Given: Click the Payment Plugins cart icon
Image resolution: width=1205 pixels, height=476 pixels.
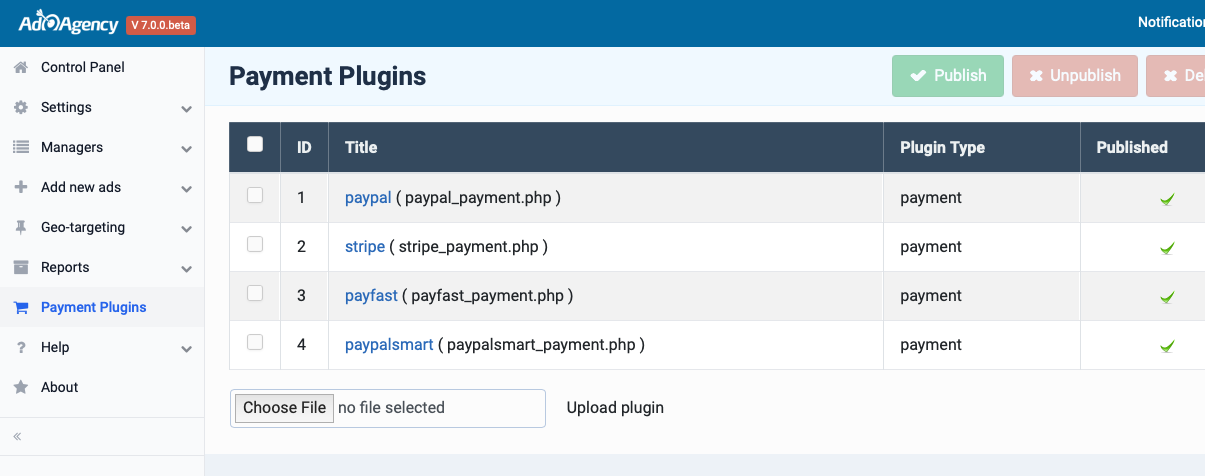Looking at the screenshot, I should point(20,307).
